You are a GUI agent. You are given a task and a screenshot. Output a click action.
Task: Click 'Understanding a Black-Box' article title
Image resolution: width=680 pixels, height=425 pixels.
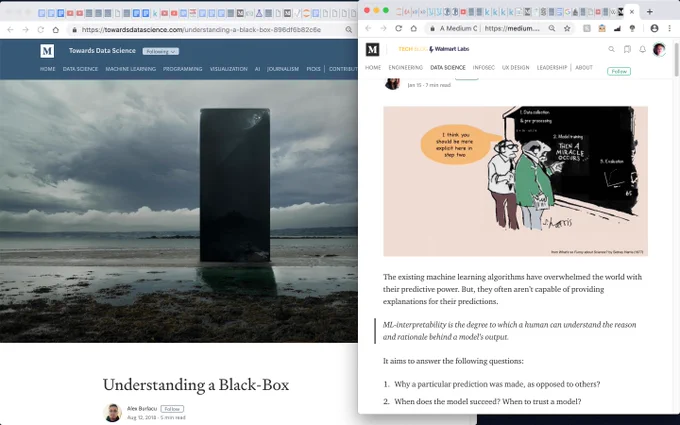196,385
